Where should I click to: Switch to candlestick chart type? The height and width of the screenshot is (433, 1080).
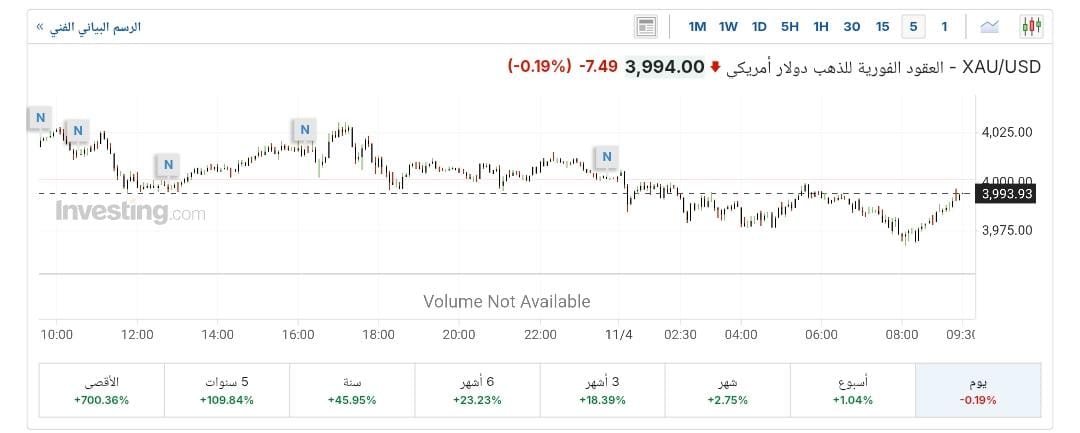(1032, 27)
